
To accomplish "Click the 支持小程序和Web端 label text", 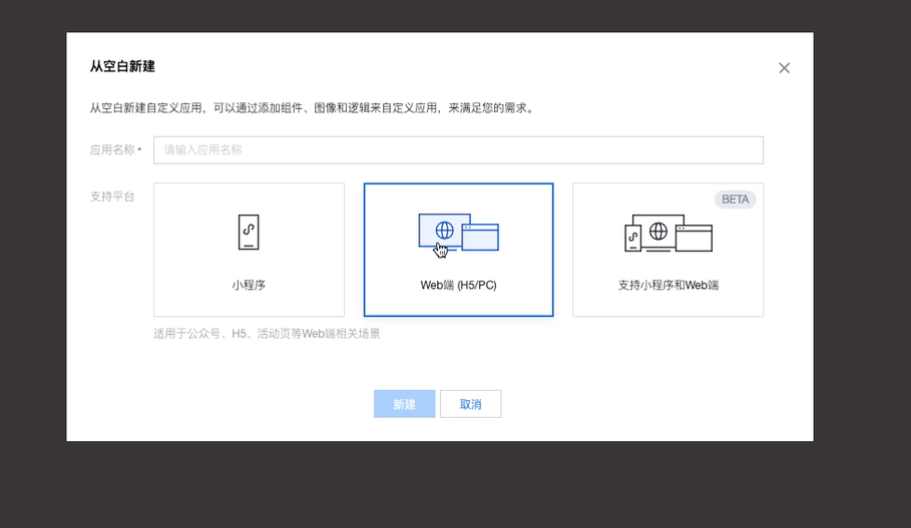I will pyautogui.click(x=668, y=285).
